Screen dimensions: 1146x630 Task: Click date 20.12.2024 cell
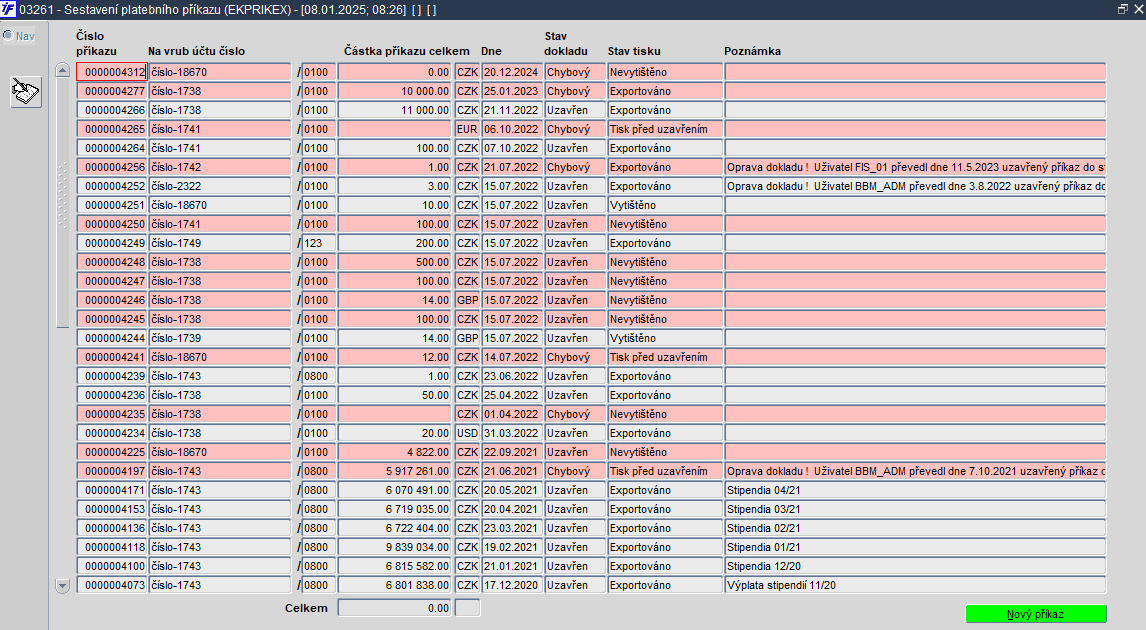[512, 72]
